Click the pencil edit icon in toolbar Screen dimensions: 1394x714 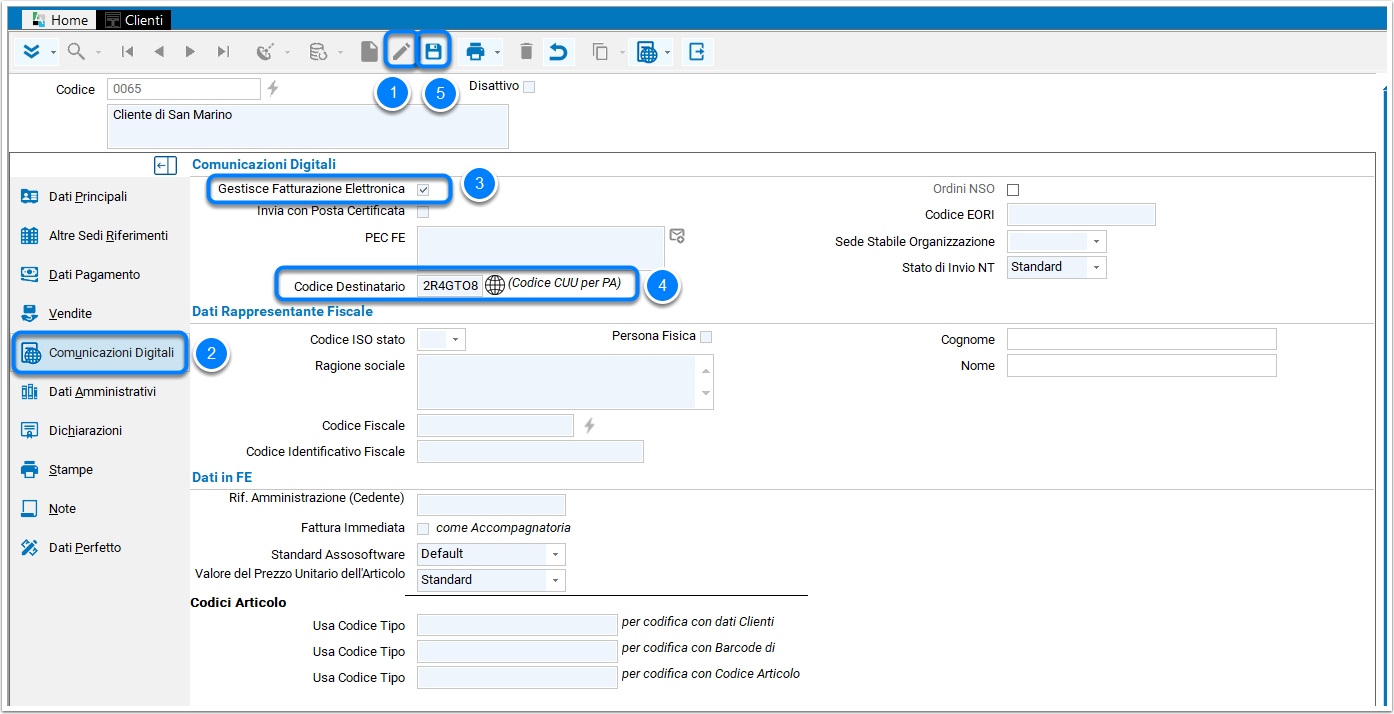(401, 52)
